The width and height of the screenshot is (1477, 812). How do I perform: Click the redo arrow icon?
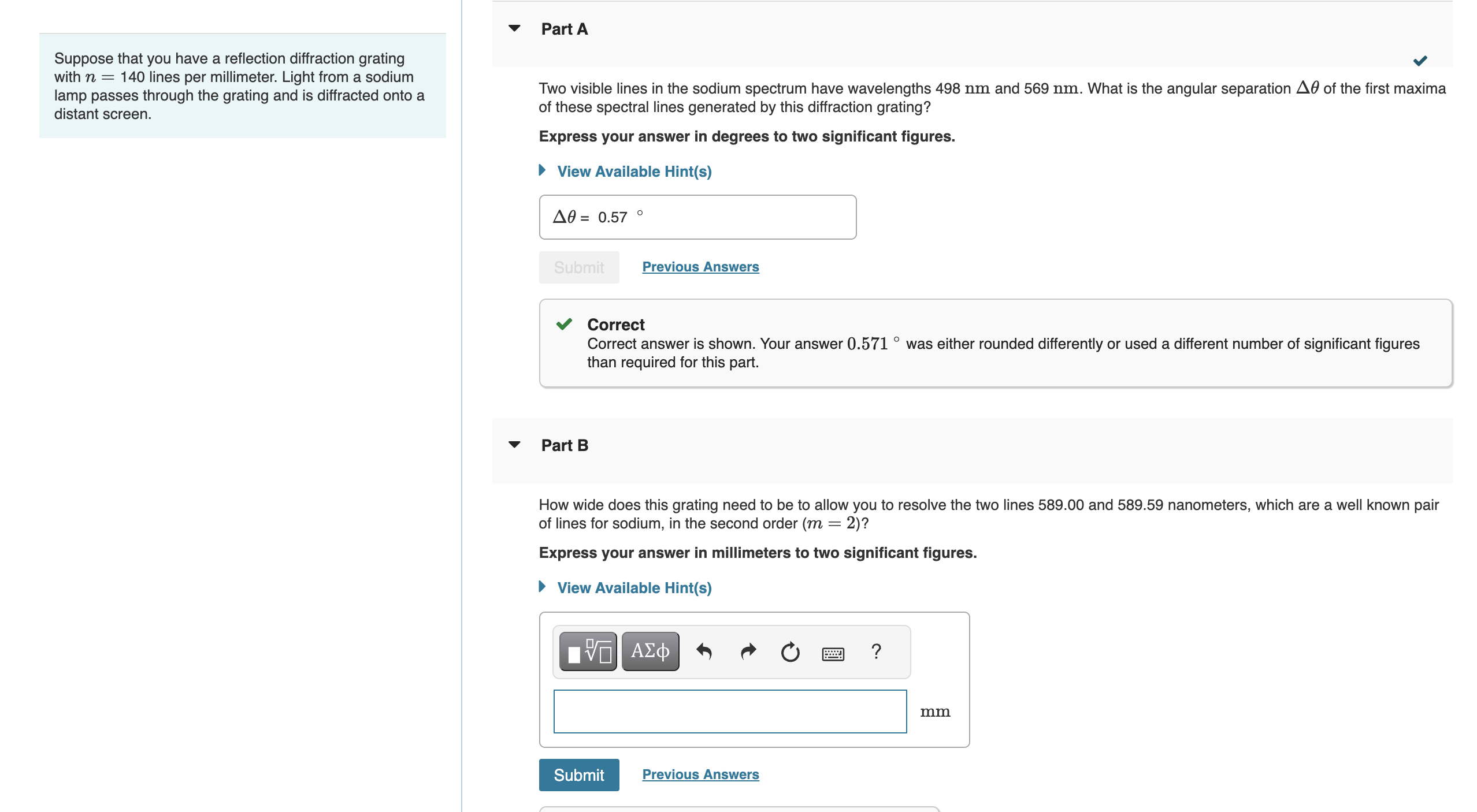748,651
